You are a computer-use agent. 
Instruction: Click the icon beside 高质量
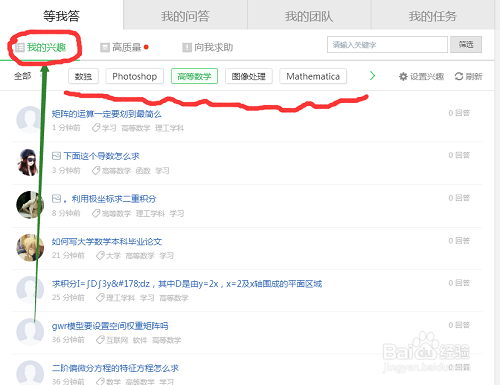click(105, 47)
